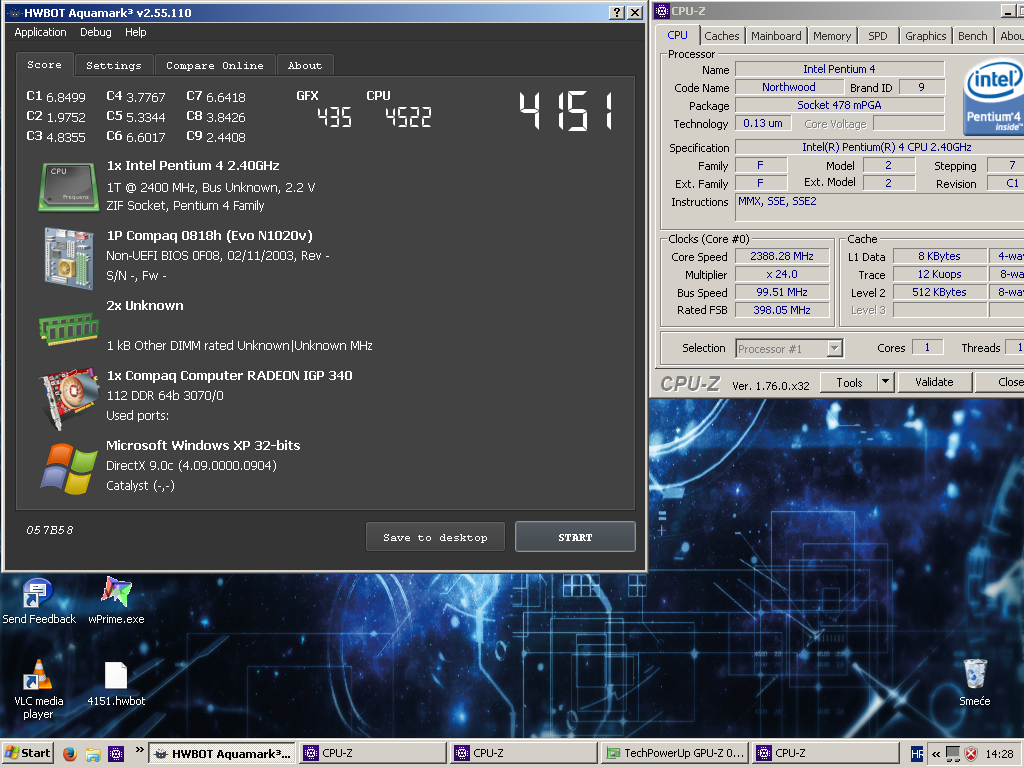
Task: Expand the quick launch chevron
Action: pos(139,750)
